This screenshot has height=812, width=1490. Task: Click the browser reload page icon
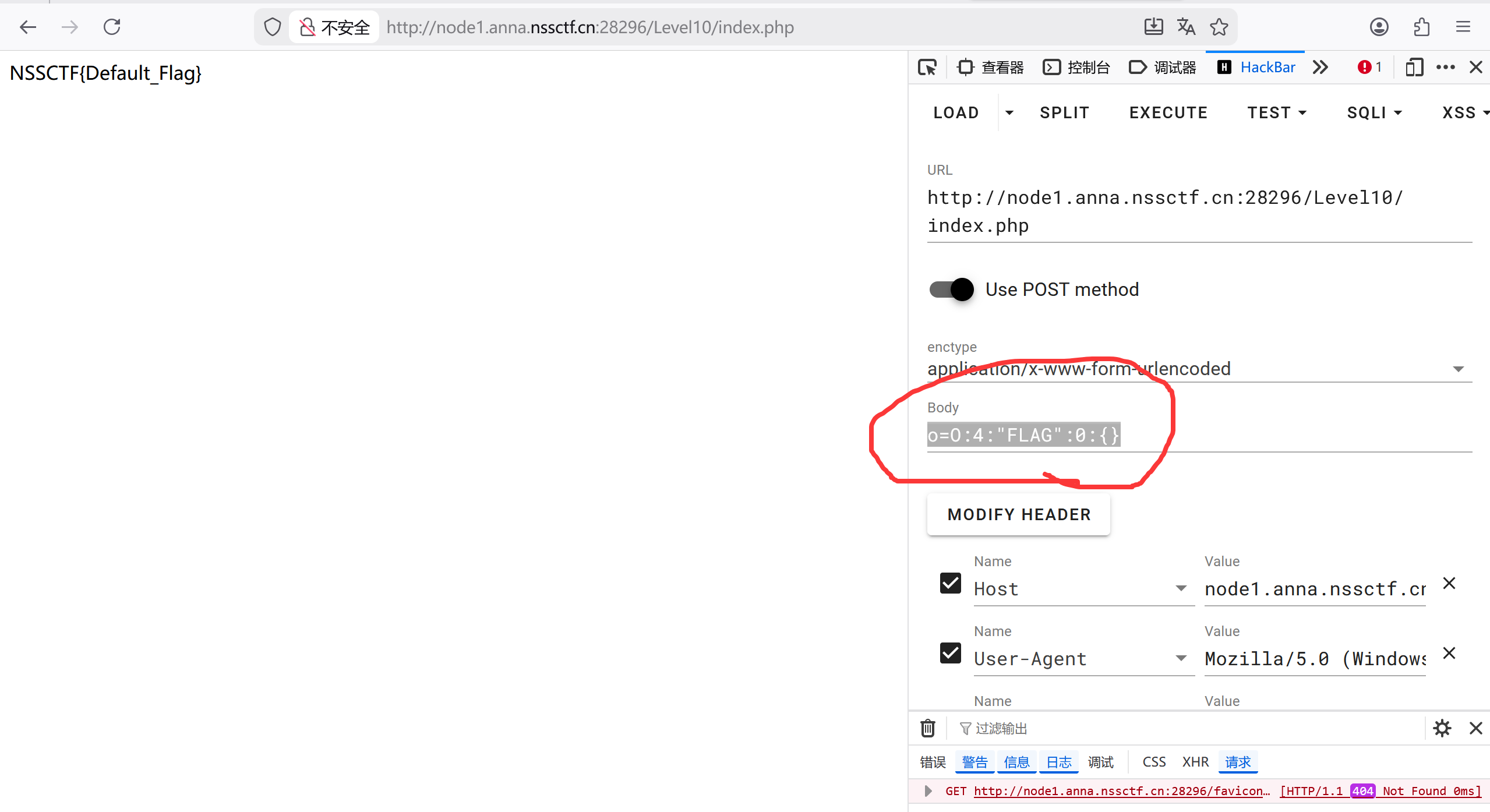tap(112, 27)
